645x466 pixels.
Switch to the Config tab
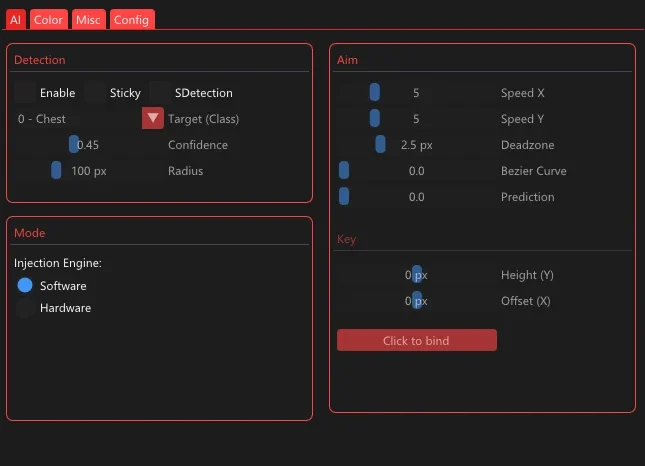(x=132, y=19)
